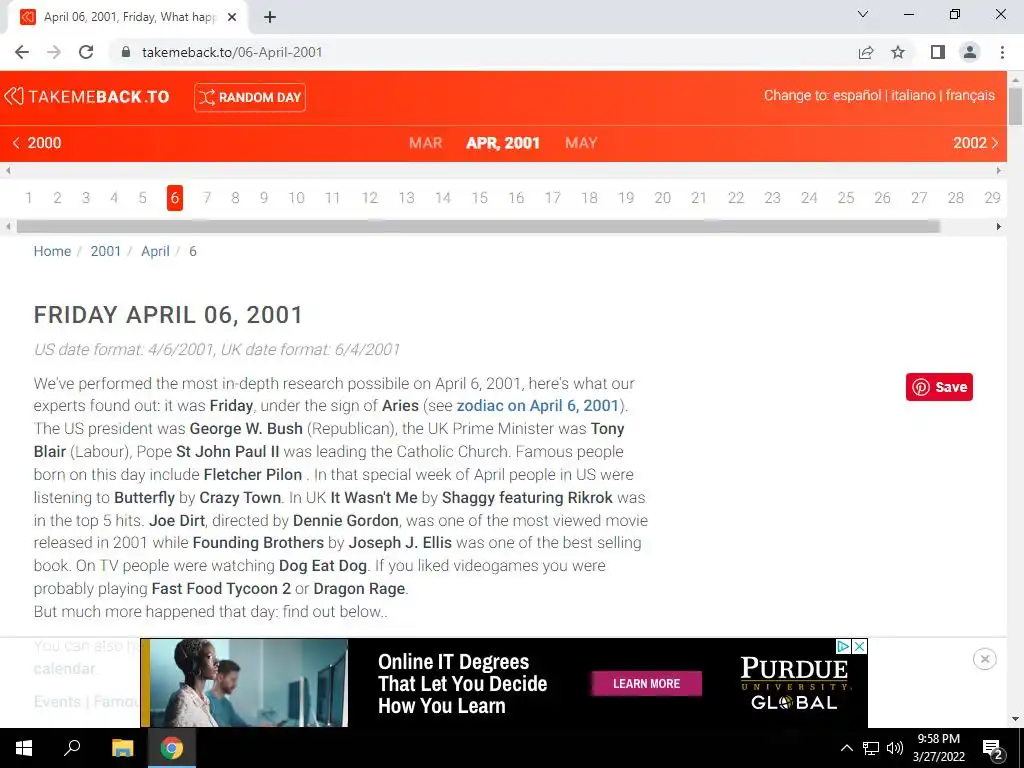Click the Pinterest Save button
The height and width of the screenshot is (768, 1024).
click(x=939, y=387)
